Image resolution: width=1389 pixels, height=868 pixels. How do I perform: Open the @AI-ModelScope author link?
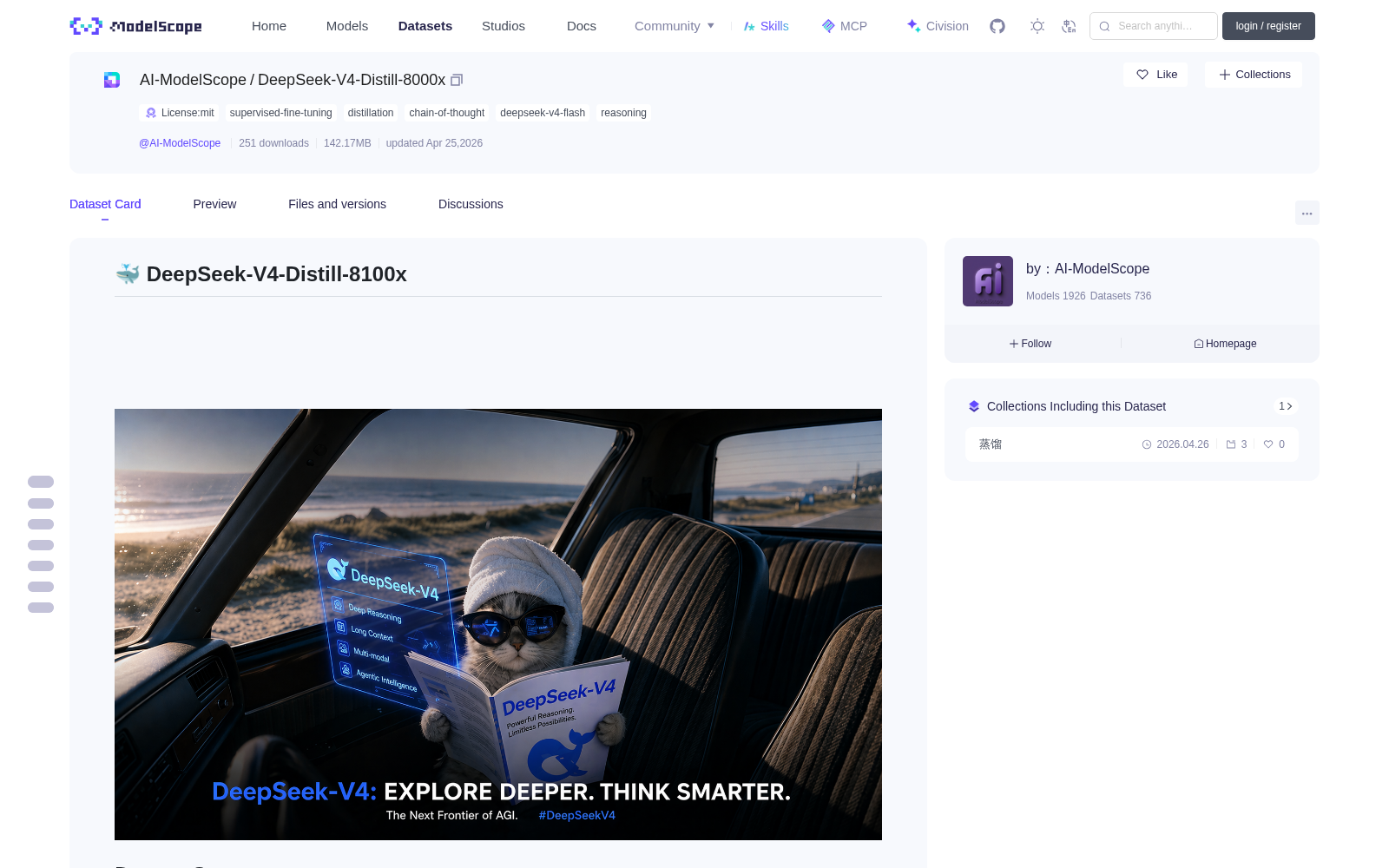click(x=180, y=143)
